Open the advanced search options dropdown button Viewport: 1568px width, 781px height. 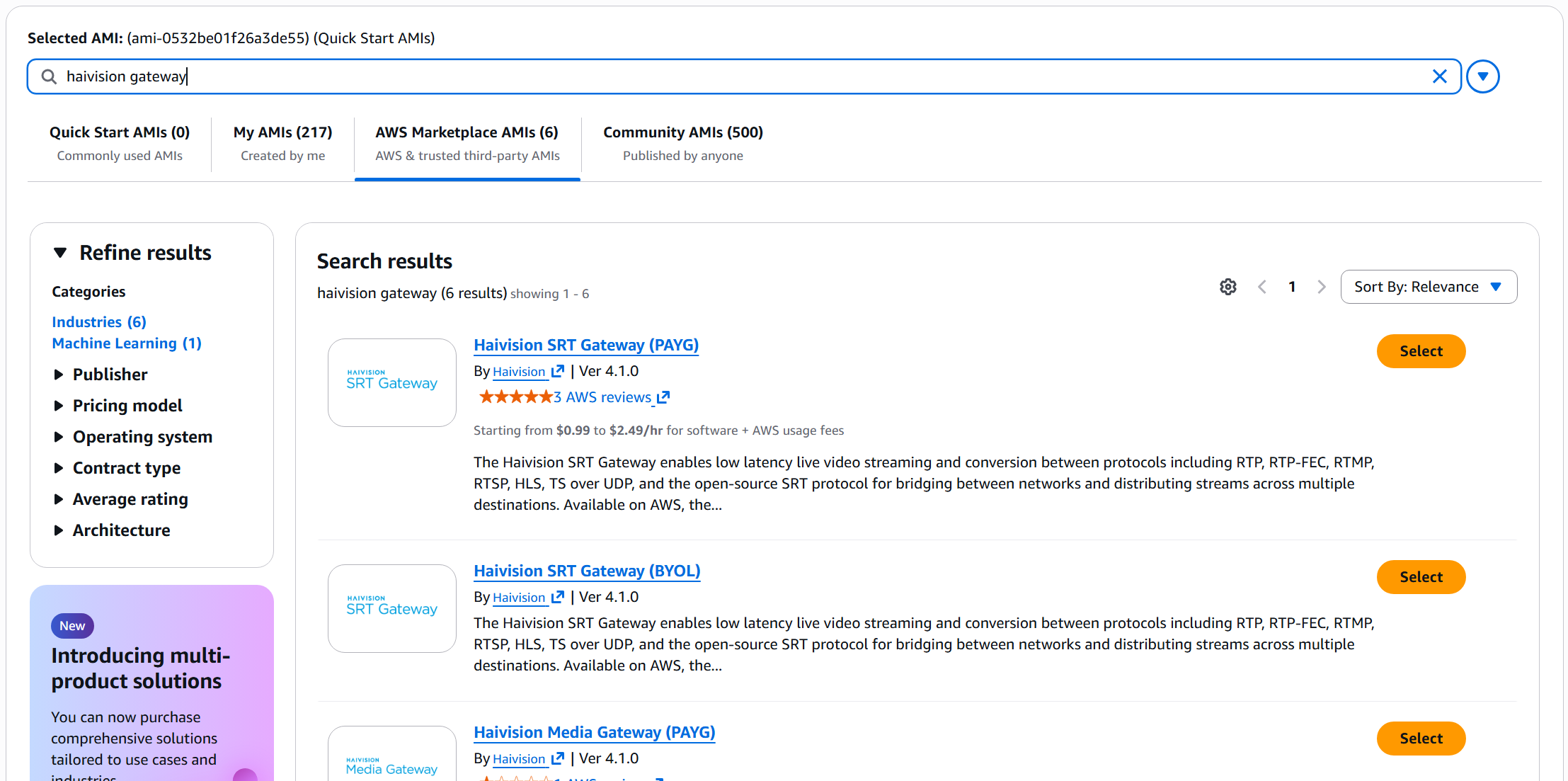click(x=1482, y=76)
